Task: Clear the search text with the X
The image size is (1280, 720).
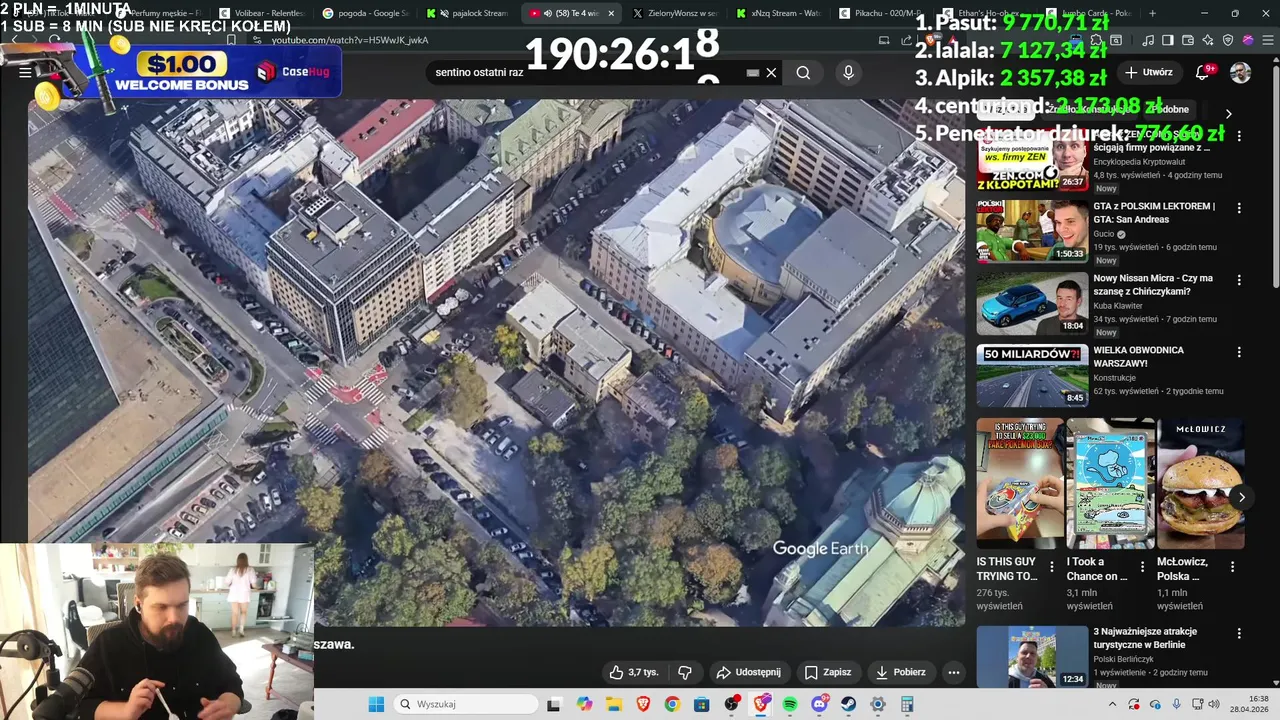Action: pyautogui.click(x=771, y=73)
